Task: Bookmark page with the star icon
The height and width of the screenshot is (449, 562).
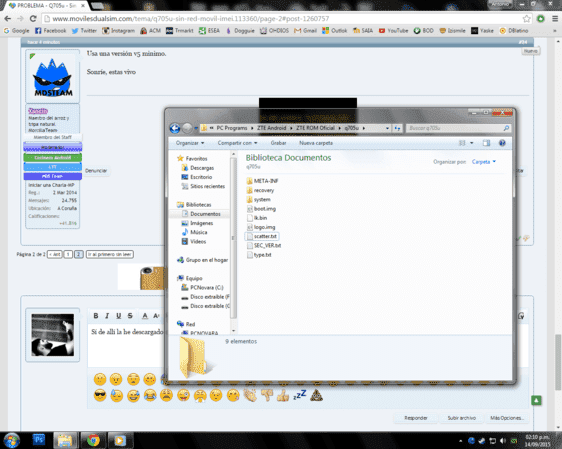Action: tap(526, 19)
